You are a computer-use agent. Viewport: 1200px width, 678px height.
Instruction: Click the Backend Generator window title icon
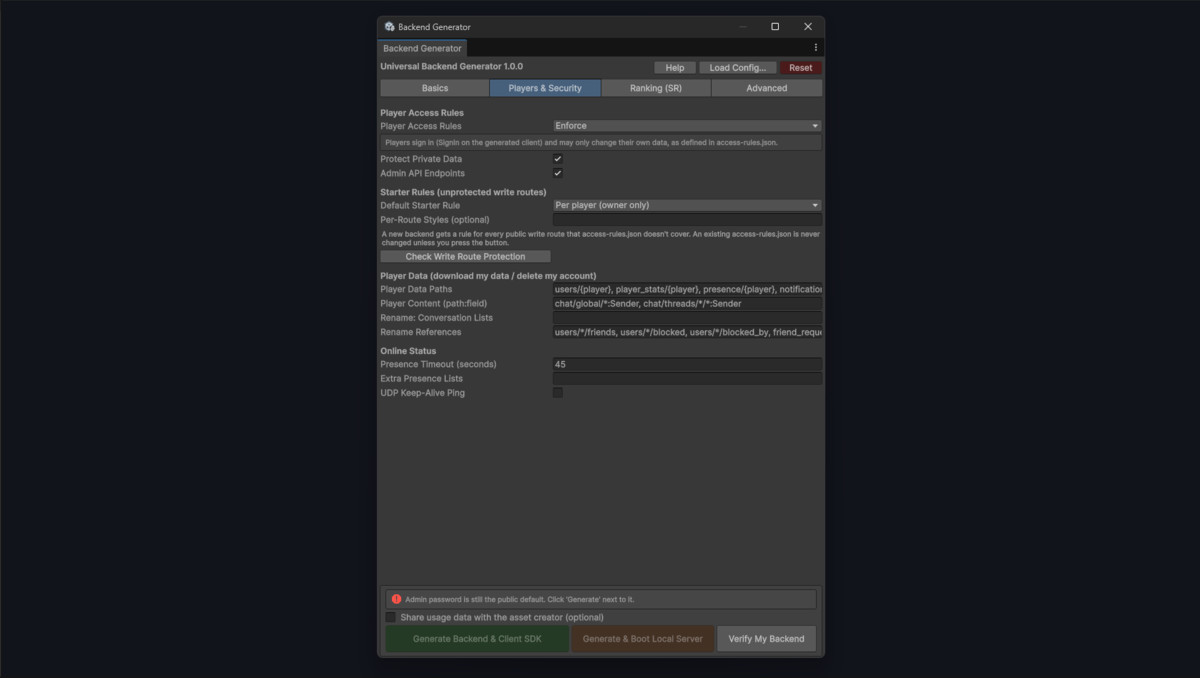point(389,27)
